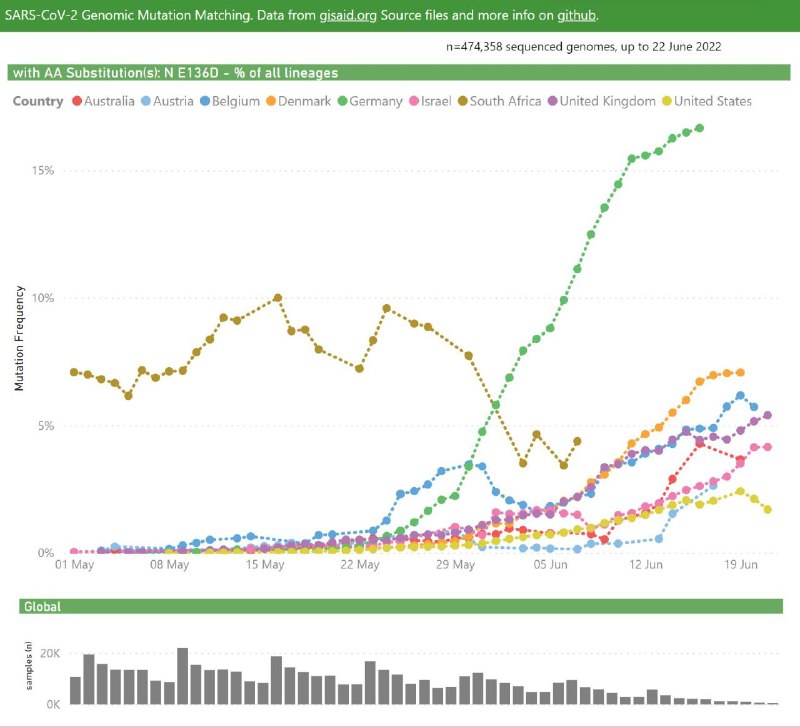Viewport: 800px width, 727px height.
Task: Click the tallest bar in the Global samples chart
Action: point(183,676)
